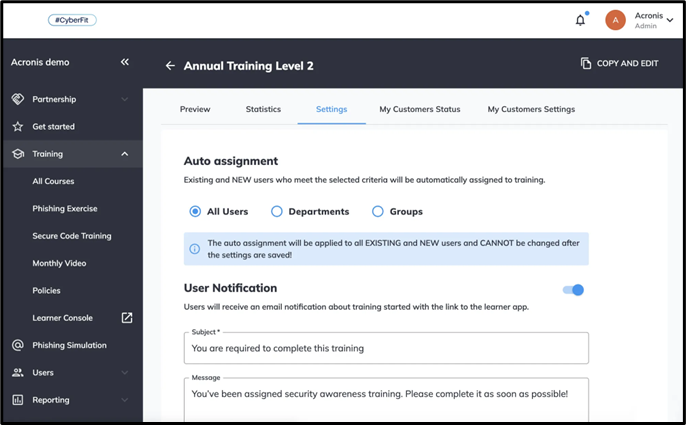Expand the Partnership menu chevron
Screen dimensions: 686x425
[125, 99]
